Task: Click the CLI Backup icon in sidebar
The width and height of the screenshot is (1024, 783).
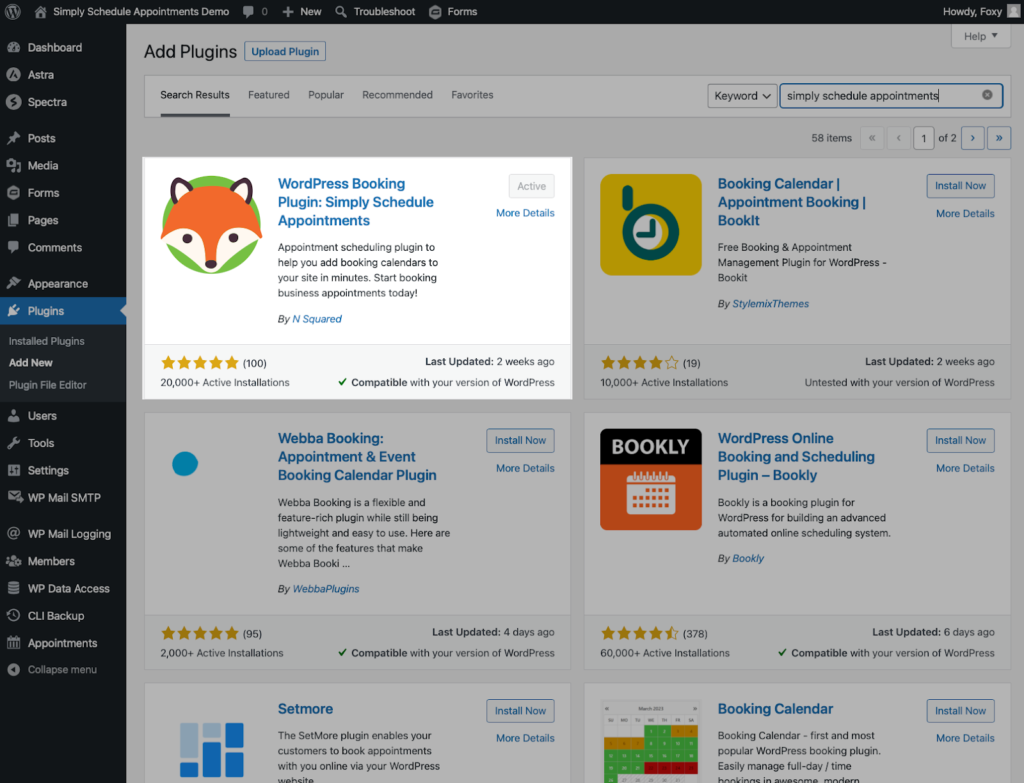Action: pos(14,615)
